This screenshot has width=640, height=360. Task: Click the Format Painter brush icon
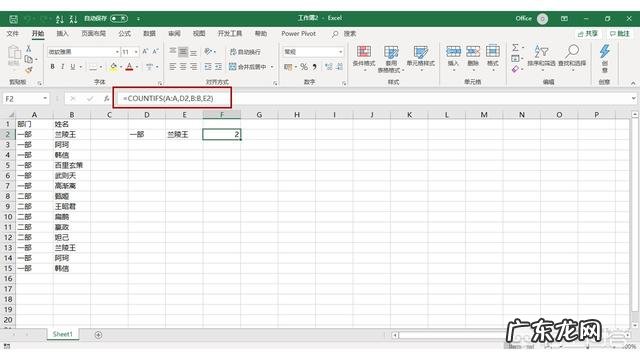(x=29, y=70)
